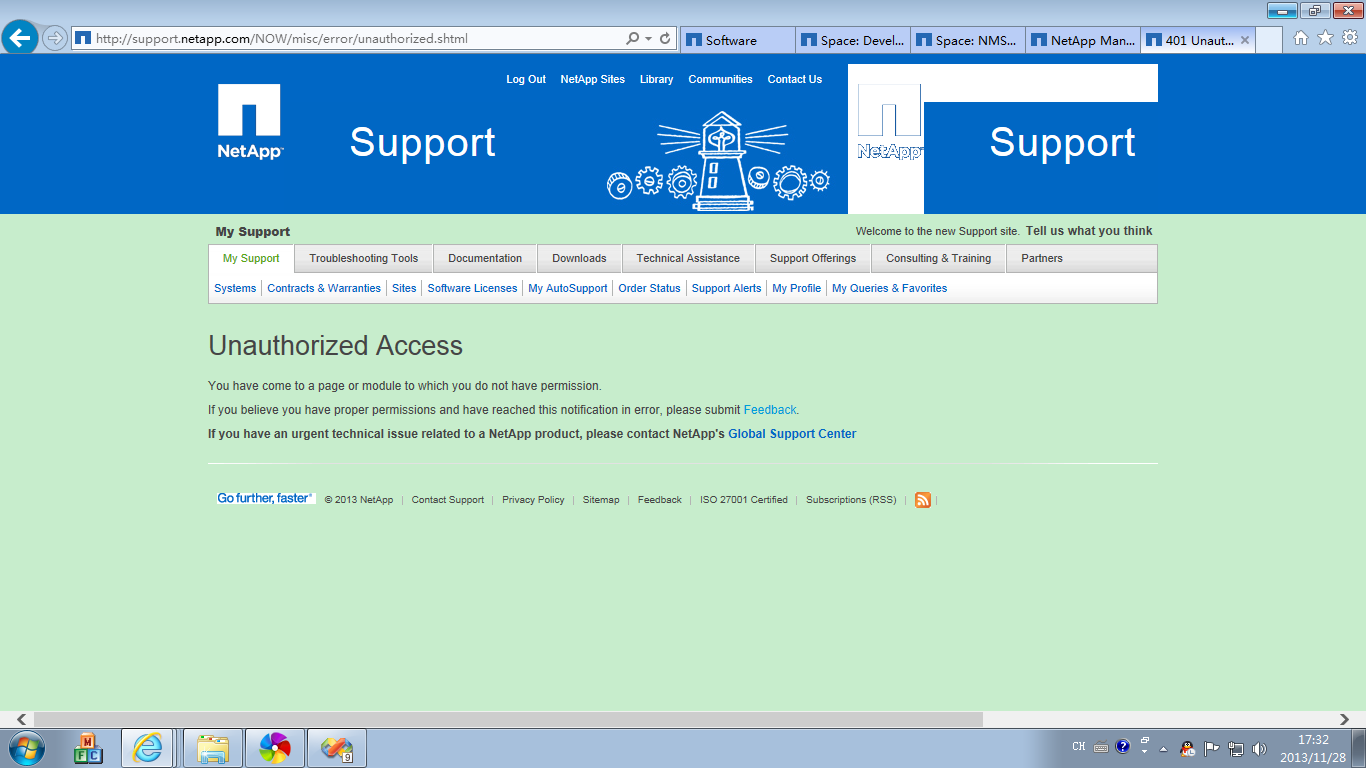Click the Contact Us header link
This screenshot has width=1366, height=768.
coord(795,79)
